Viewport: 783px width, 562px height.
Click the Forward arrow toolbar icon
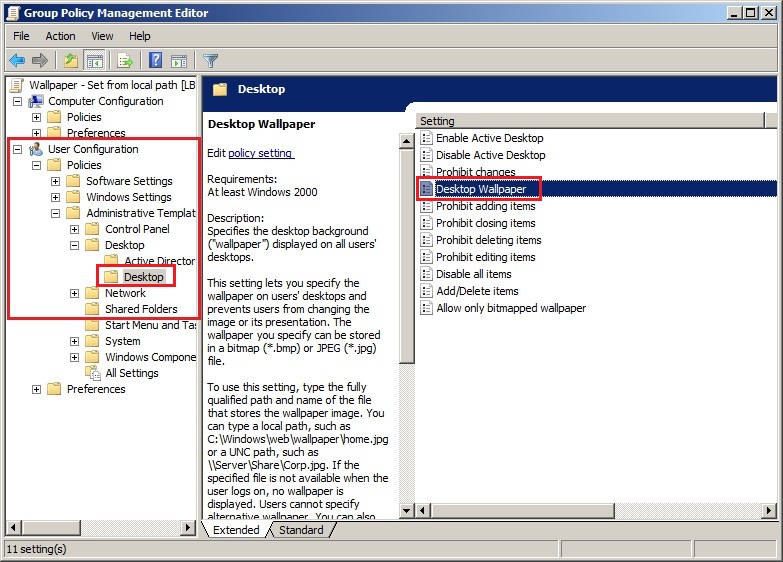pos(40,60)
